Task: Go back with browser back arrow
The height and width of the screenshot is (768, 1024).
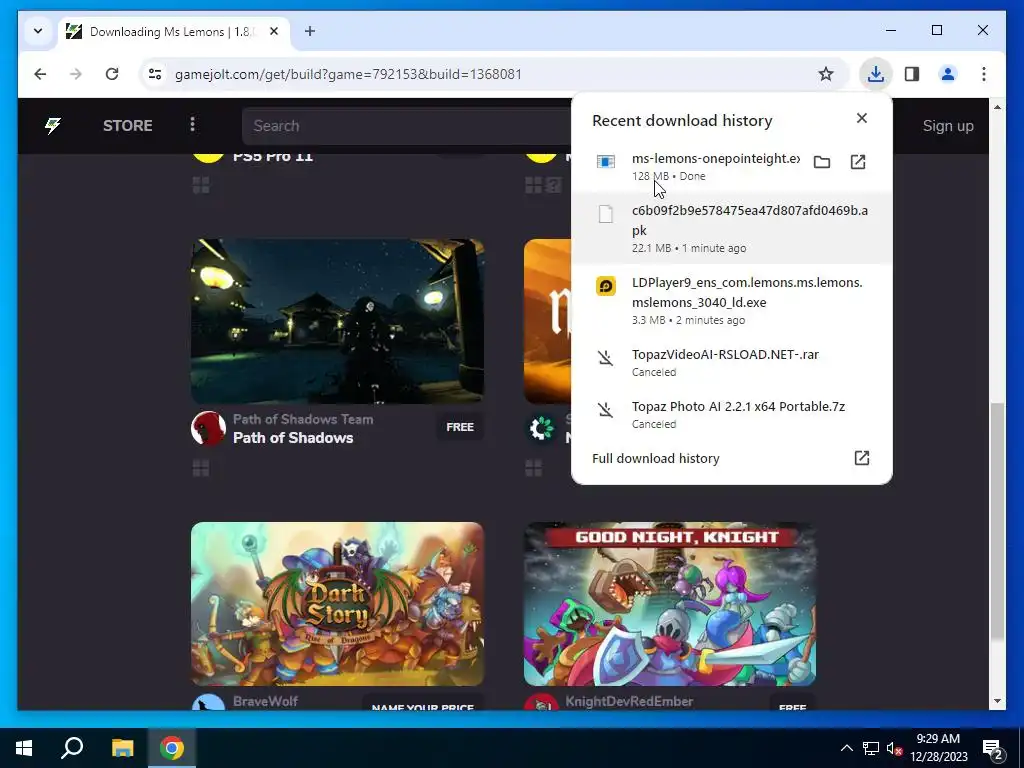Action: click(40, 74)
